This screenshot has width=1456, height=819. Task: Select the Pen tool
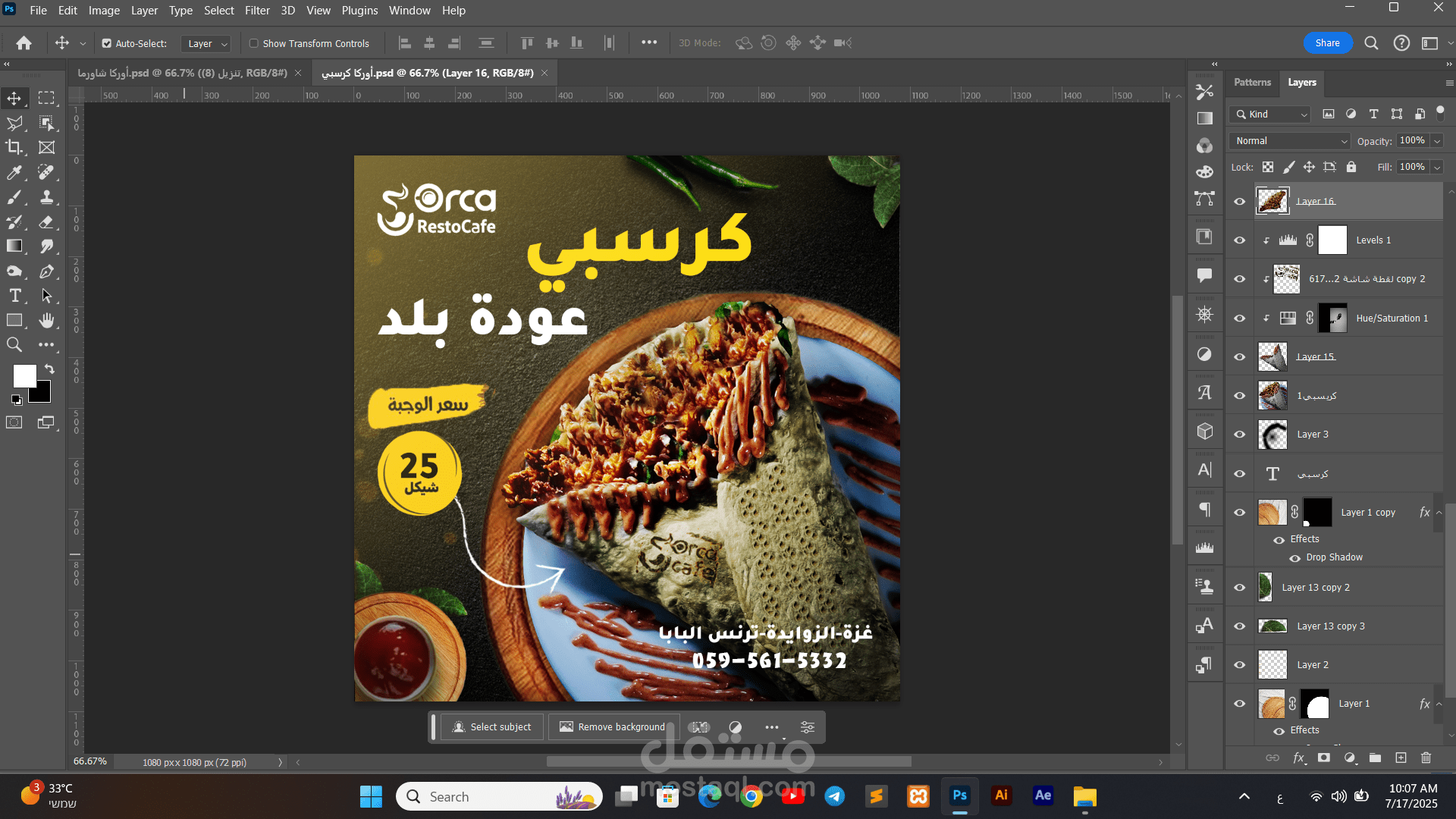coord(47,271)
